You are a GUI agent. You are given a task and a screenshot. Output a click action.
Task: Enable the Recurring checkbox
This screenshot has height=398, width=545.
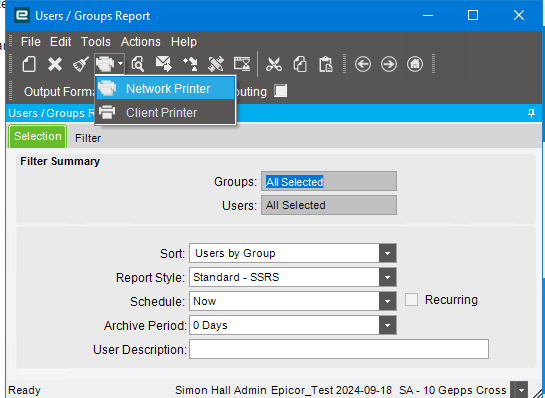click(411, 300)
